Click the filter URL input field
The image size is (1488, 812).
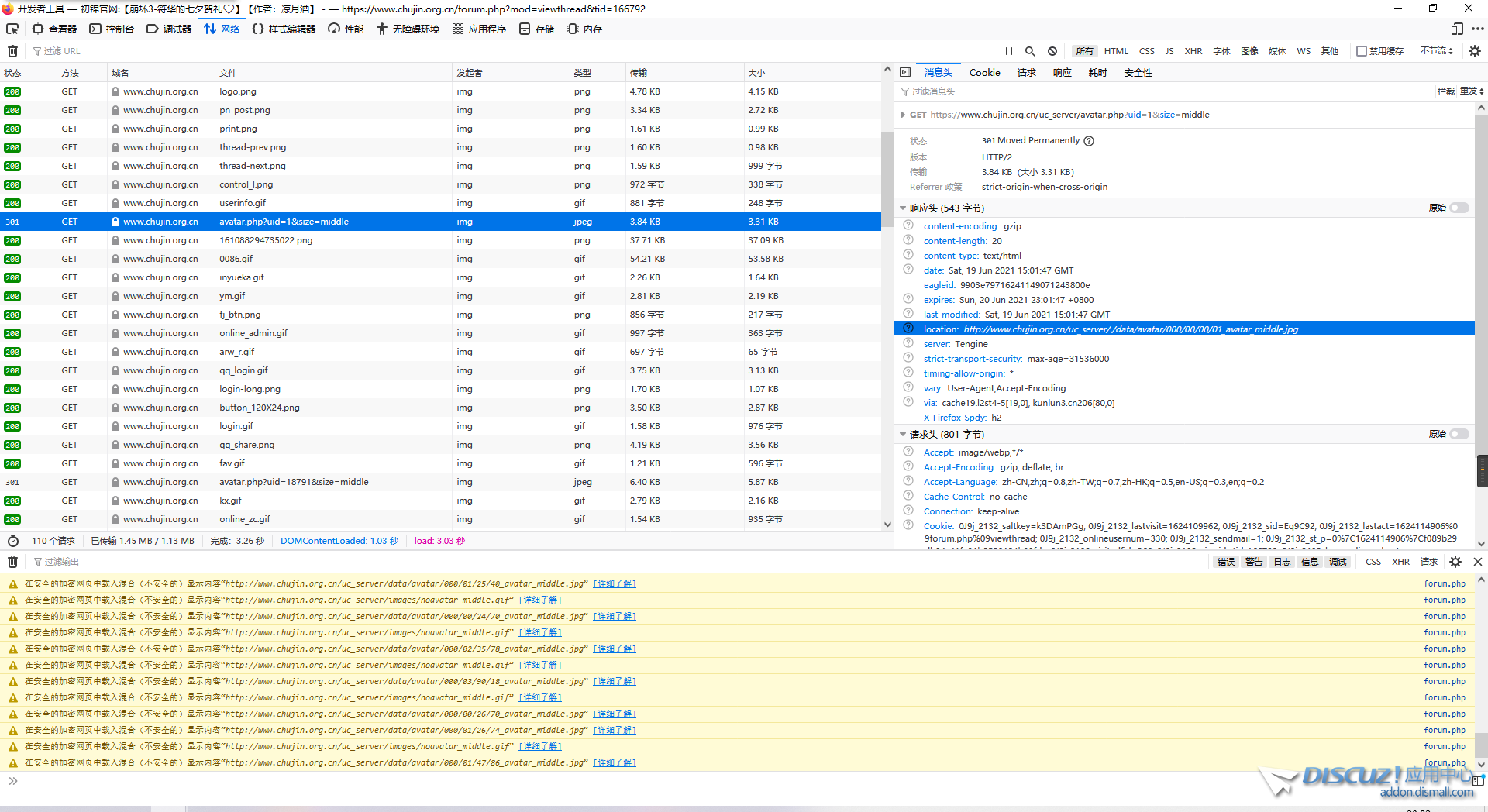tap(511, 51)
